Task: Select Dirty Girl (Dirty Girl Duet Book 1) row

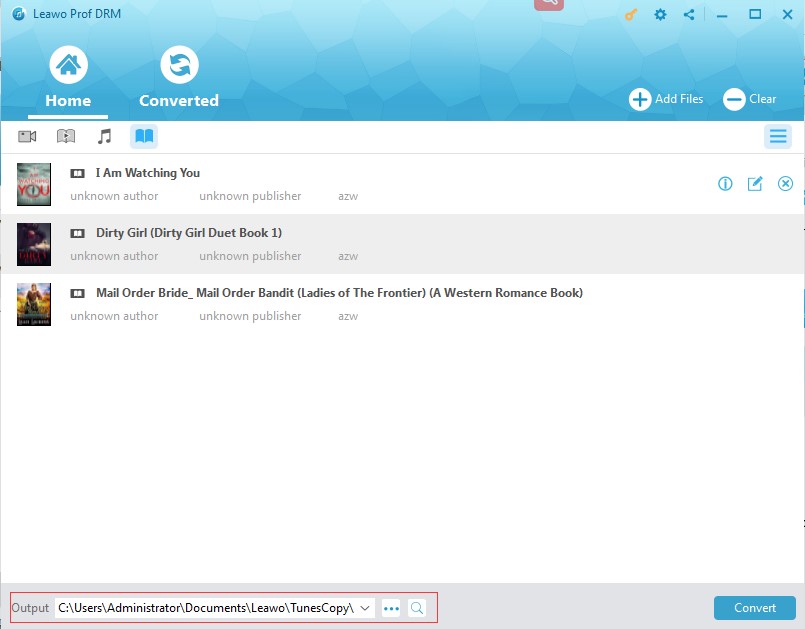Action: tap(402, 244)
